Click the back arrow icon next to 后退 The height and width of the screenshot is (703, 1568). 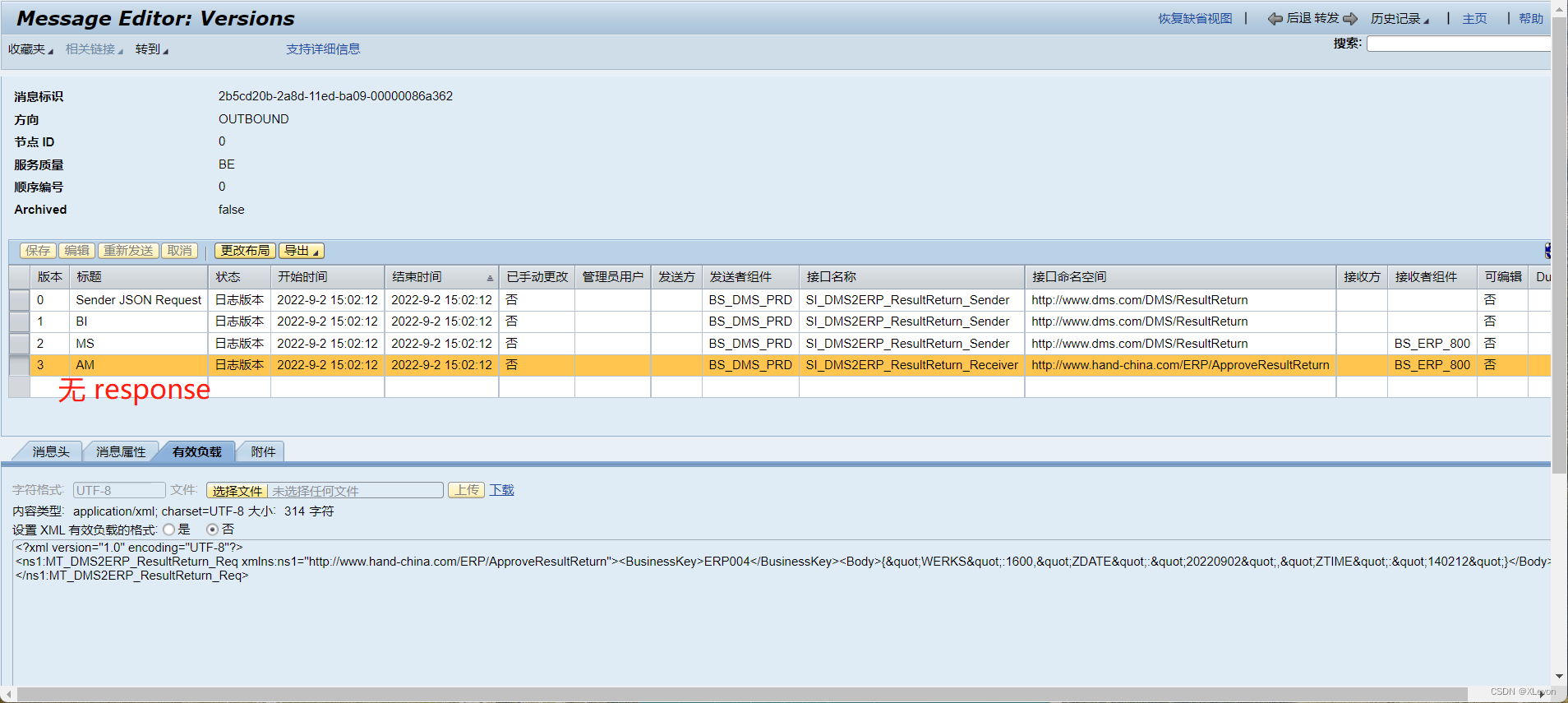1275,19
